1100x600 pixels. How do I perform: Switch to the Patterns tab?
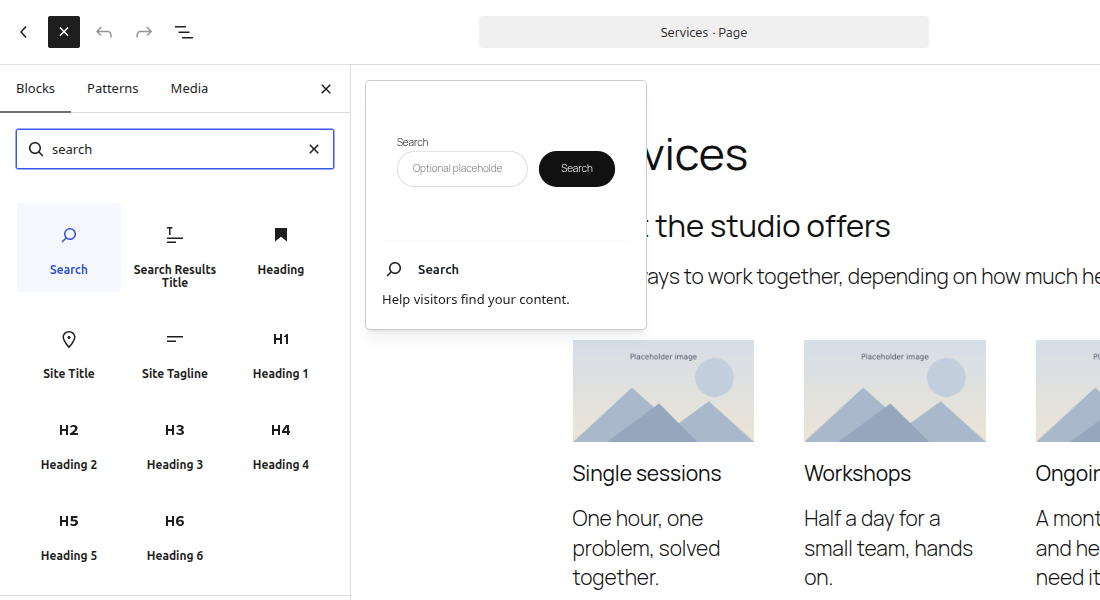pos(112,88)
